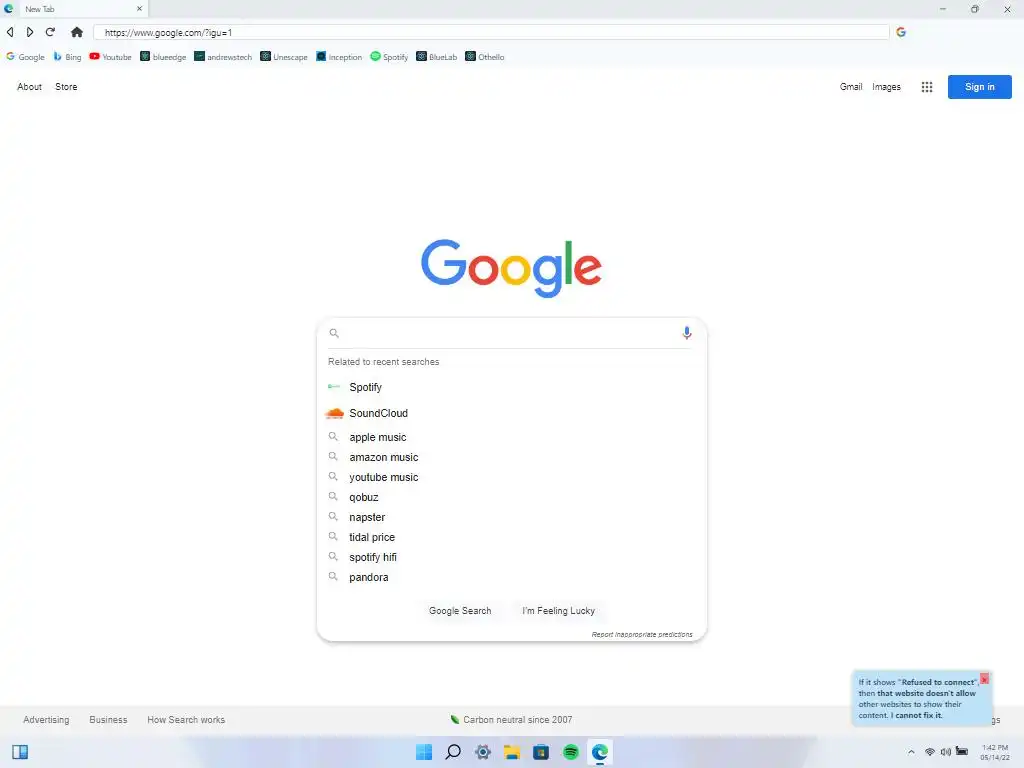
Task: Go forward with the browser forward arrow
Action: (x=29, y=32)
